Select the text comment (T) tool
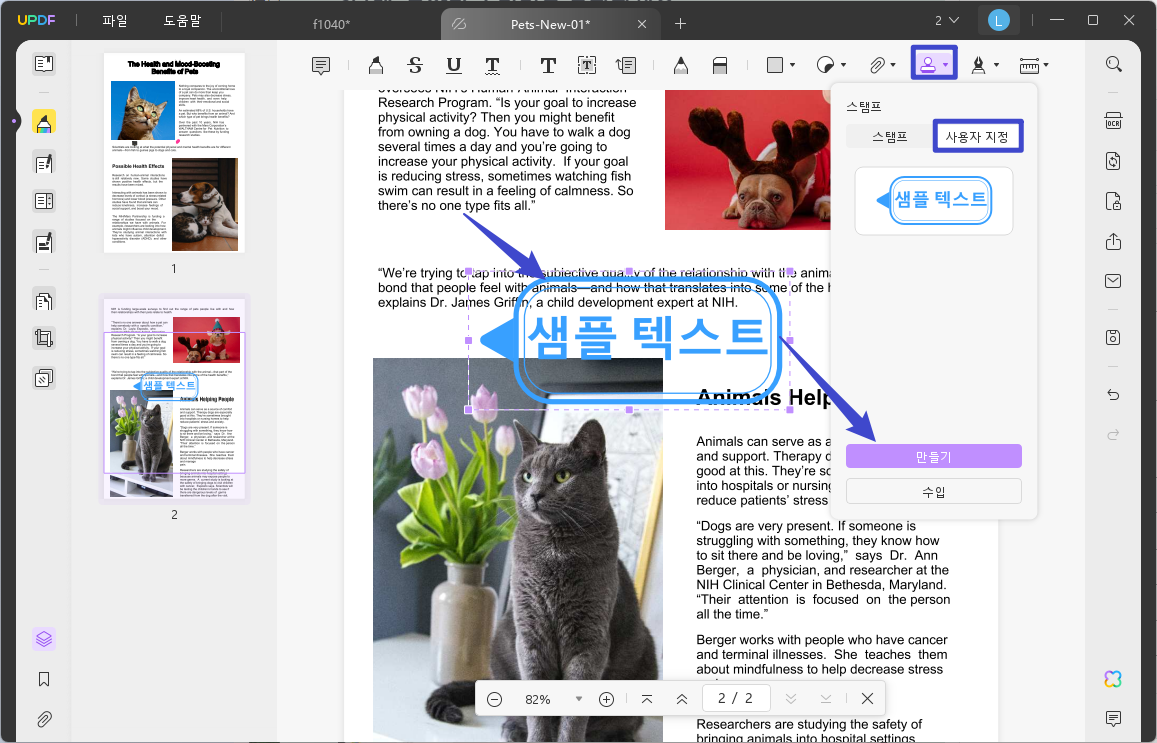The height and width of the screenshot is (743, 1157). click(x=548, y=66)
